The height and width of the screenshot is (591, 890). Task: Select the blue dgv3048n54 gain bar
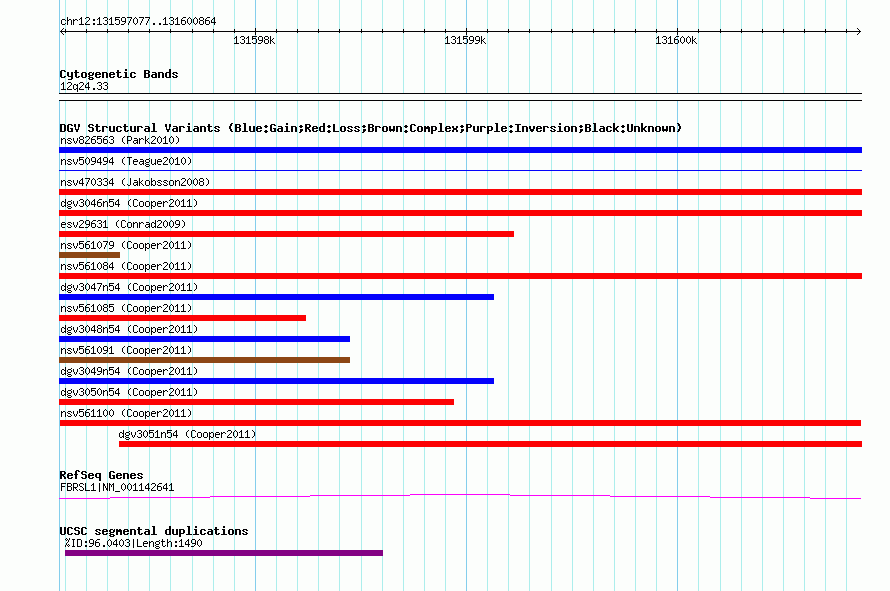tap(204, 339)
